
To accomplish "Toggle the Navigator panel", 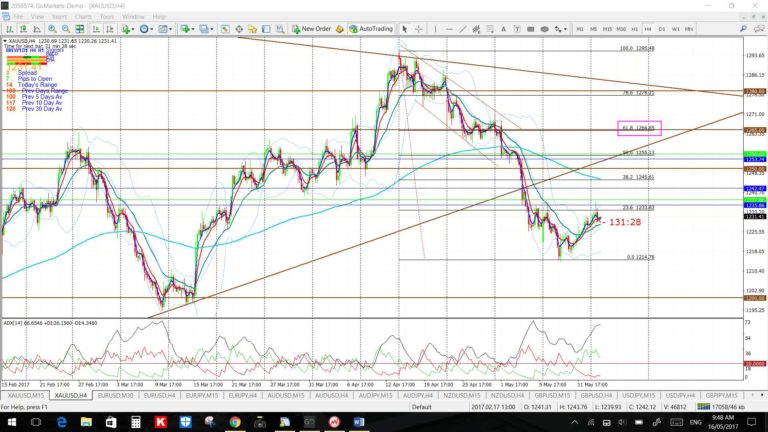I will [x=252, y=29].
